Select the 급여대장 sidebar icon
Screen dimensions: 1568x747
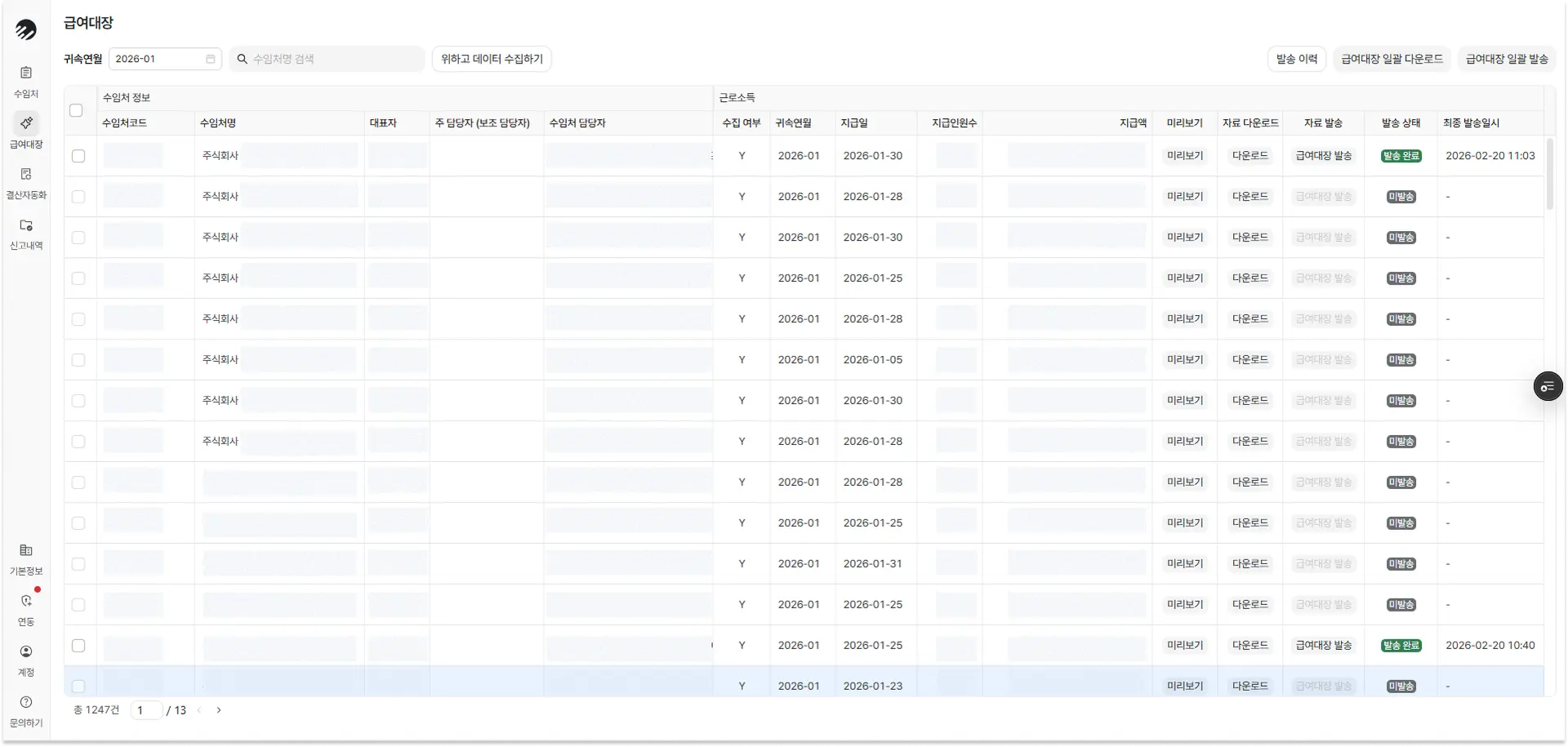(x=26, y=124)
